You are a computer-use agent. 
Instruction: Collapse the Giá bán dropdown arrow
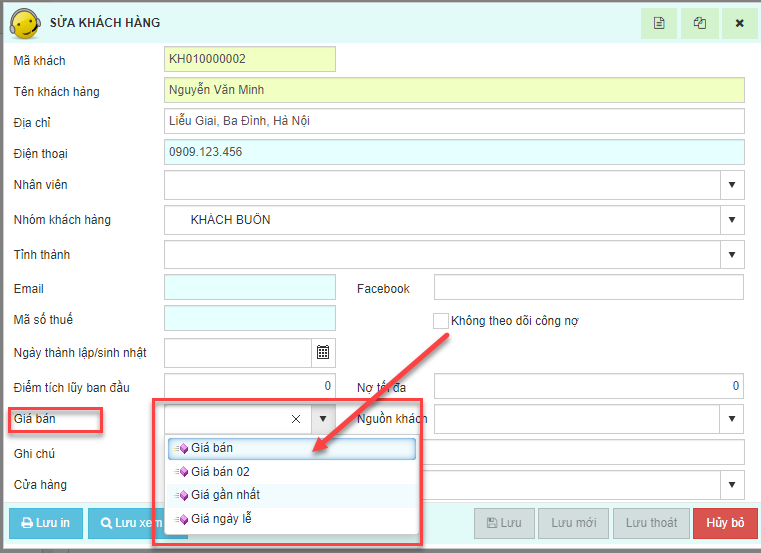(323, 419)
